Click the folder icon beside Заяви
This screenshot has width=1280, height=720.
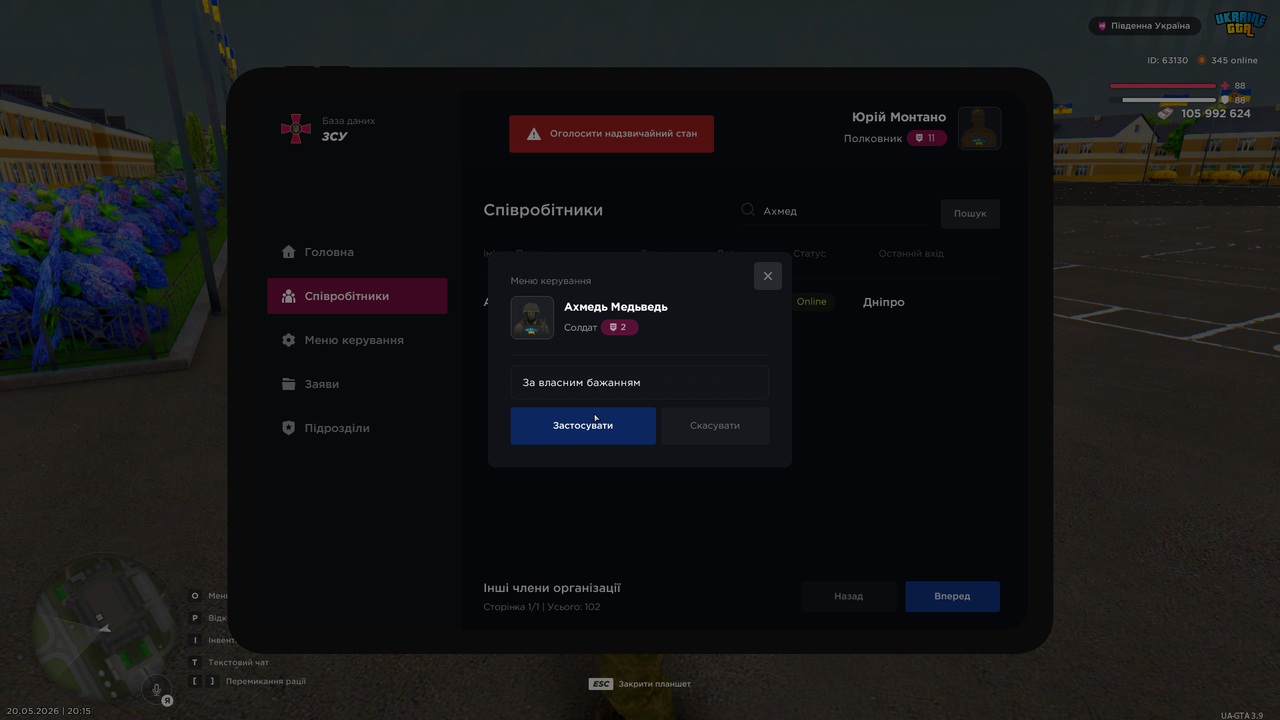(x=289, y=384)
